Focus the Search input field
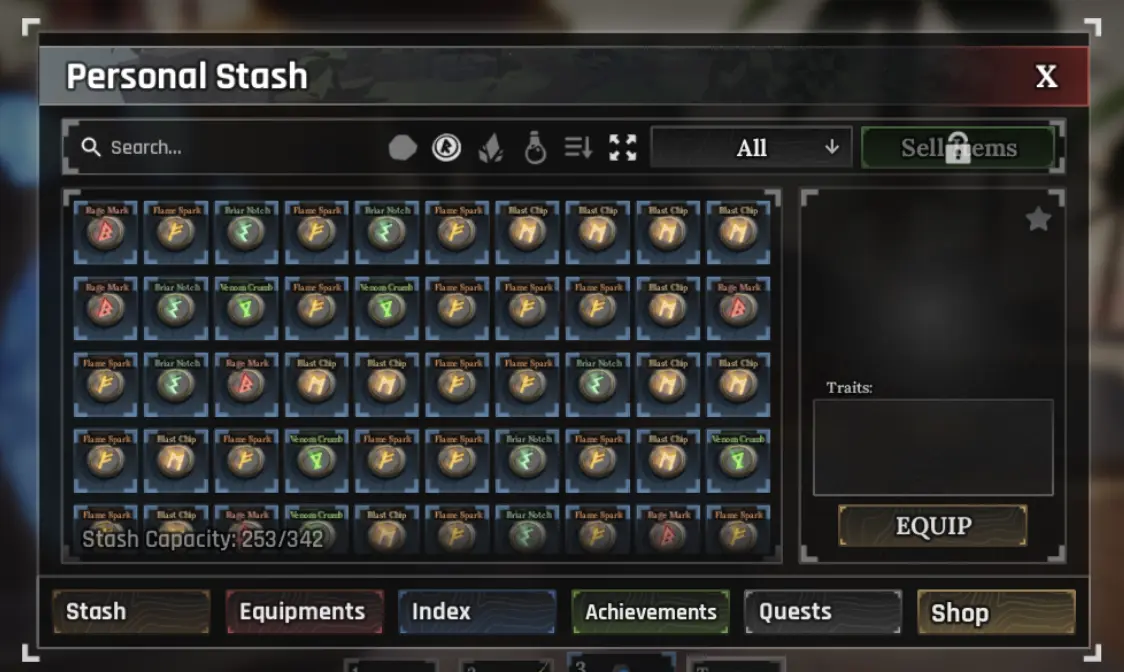 click(222, 147)
